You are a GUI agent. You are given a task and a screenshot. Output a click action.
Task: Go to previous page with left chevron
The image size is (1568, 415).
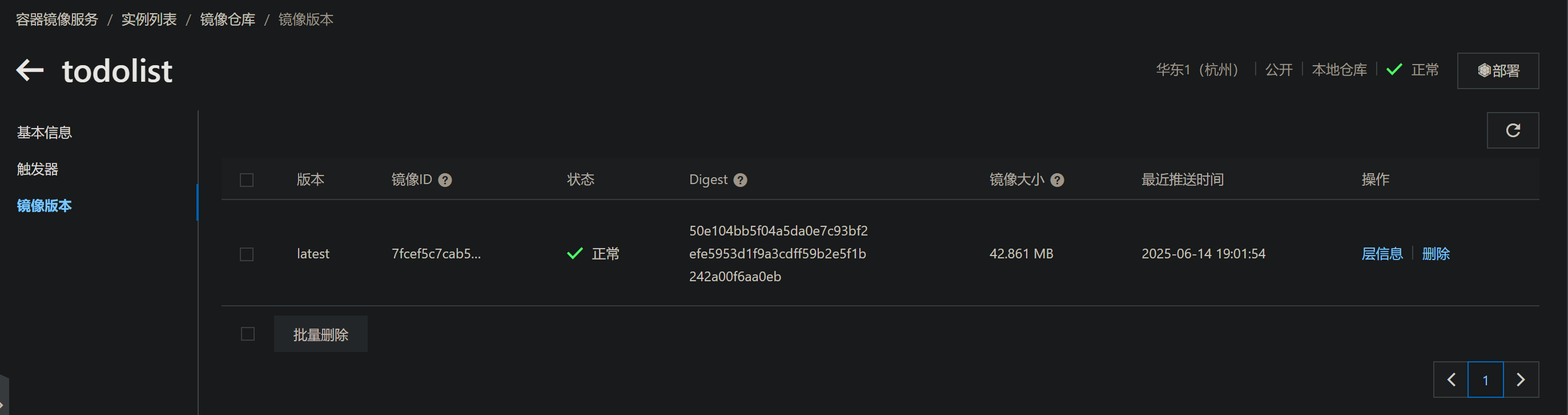1451,379
